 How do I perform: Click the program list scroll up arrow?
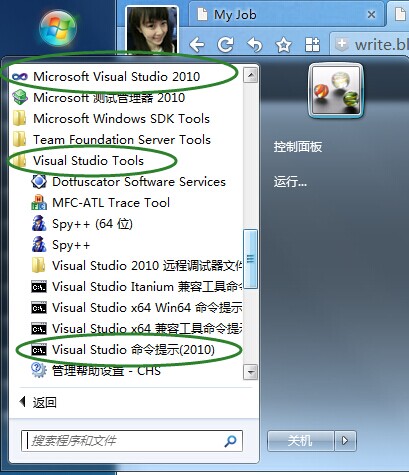pyautogui.click(x=250, y=75)
